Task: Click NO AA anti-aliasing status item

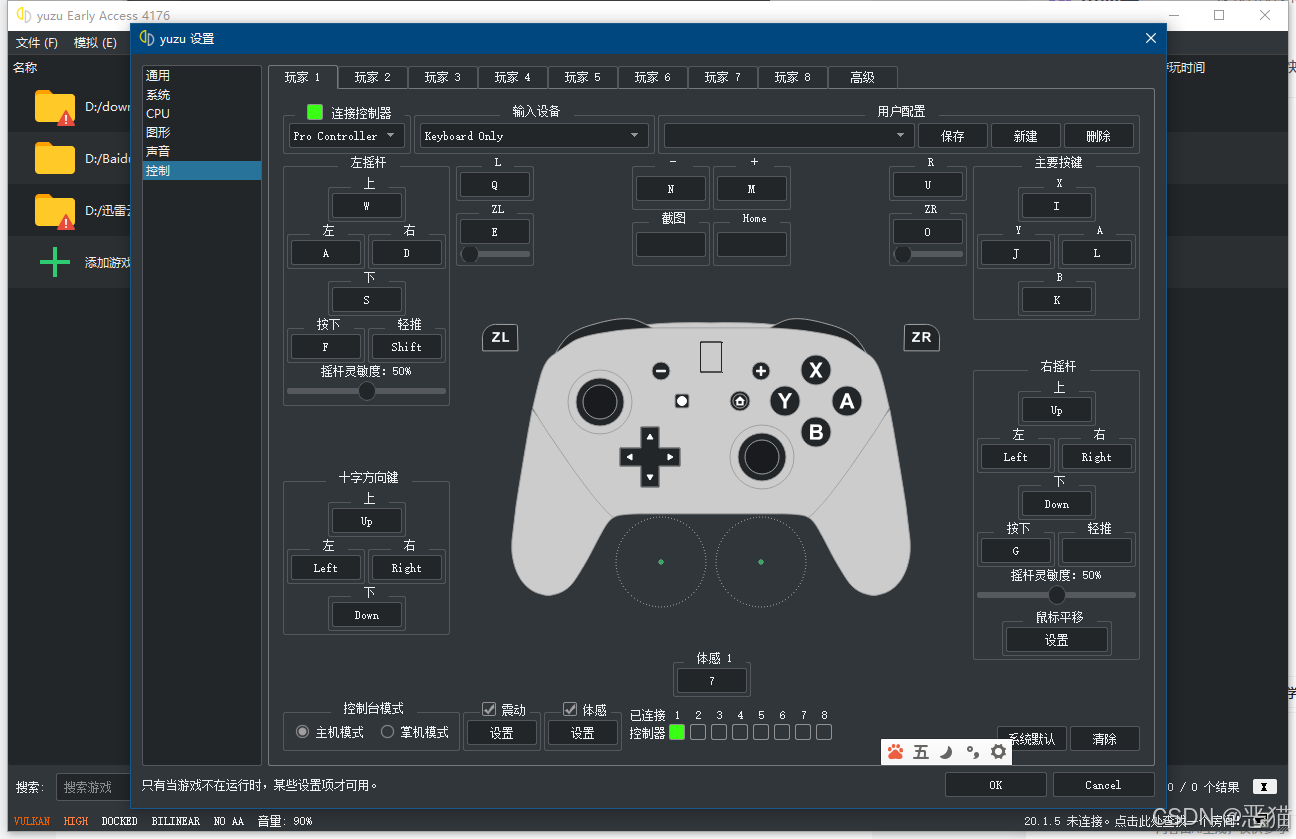Action: (227, 820)
